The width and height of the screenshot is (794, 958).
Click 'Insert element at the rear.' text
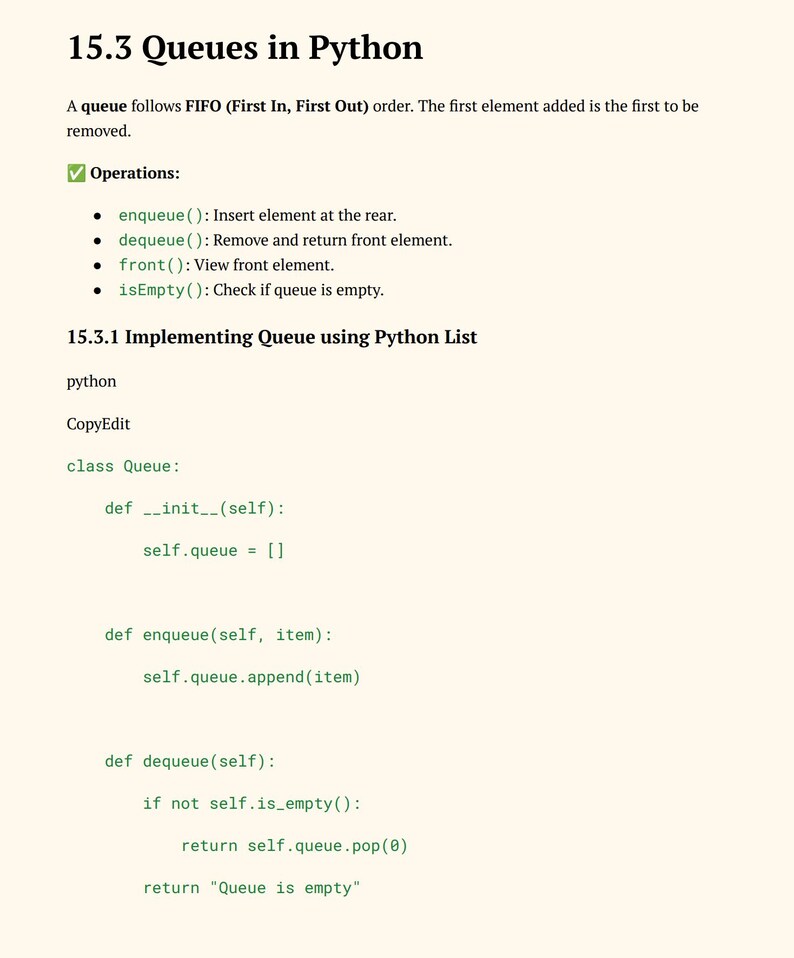tap(305, 216)
